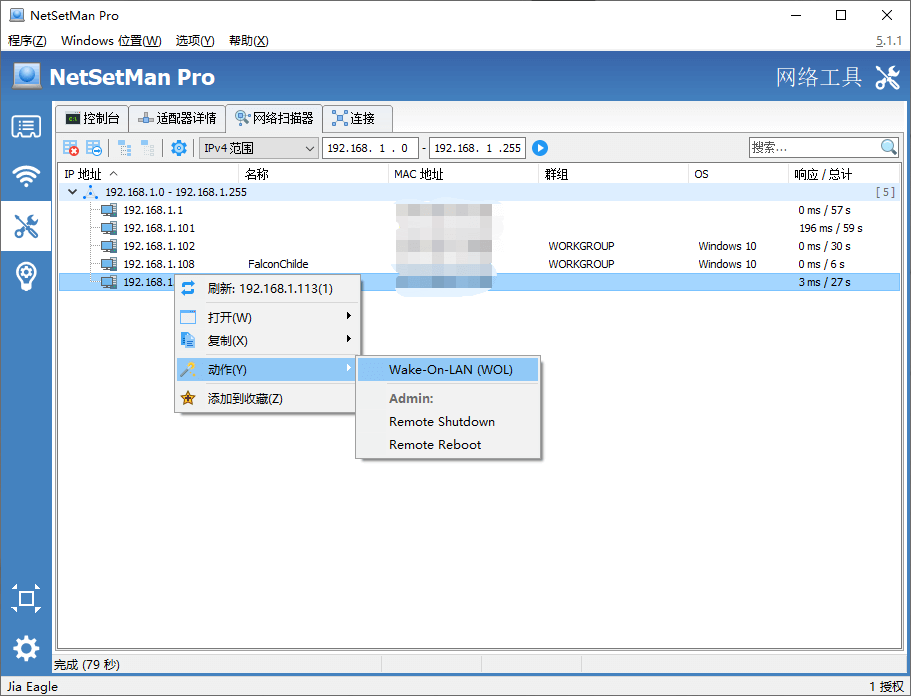Open the 程序(Z) menu
This screenshot has height=696, width=911.
click(x=27, y=41)
